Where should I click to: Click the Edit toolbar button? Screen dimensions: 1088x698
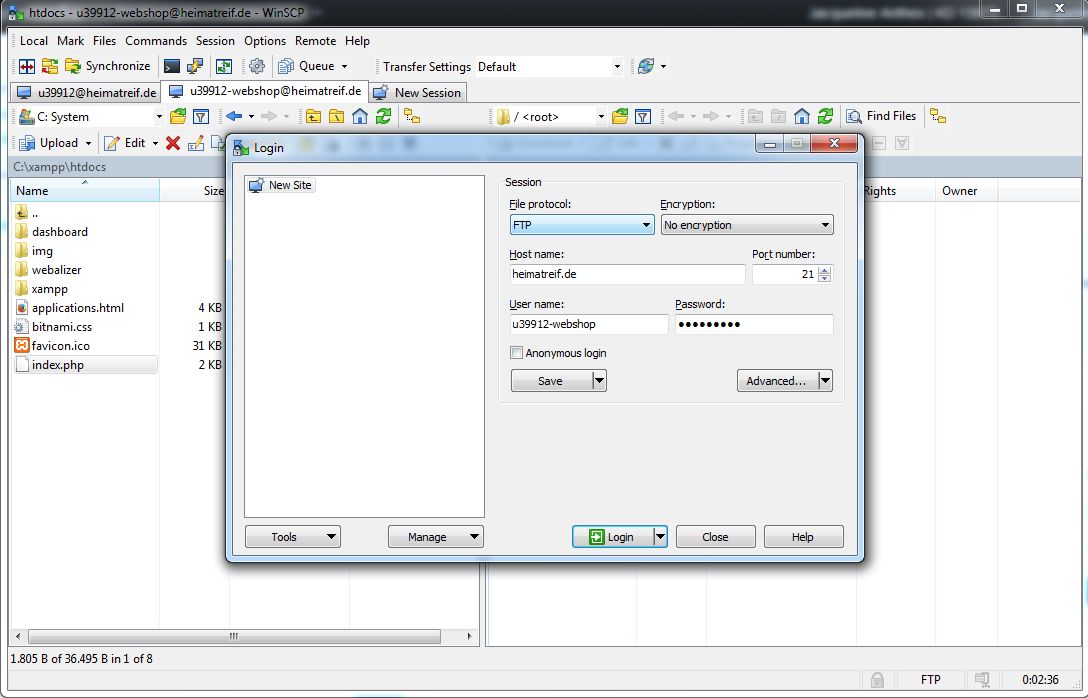(x=125, y=143)
